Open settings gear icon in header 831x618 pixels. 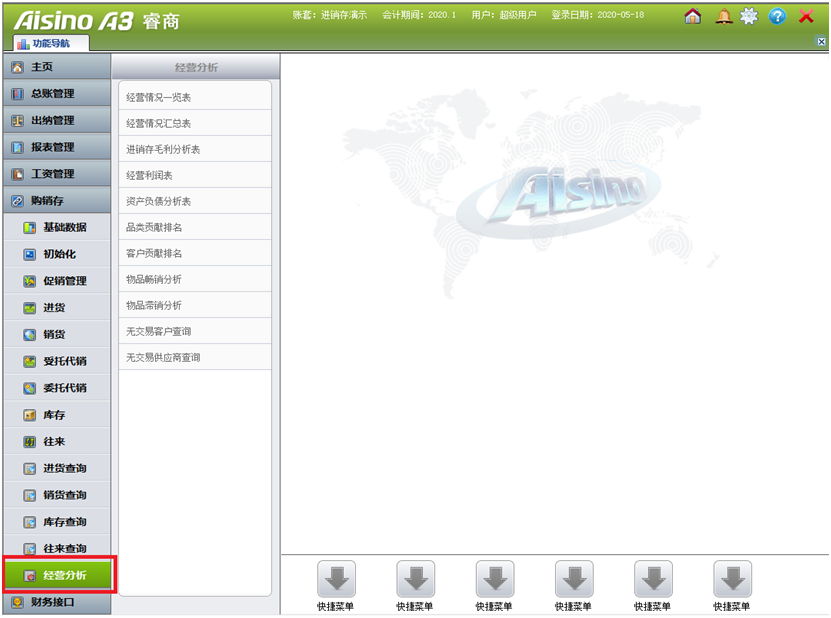[749, 16]
